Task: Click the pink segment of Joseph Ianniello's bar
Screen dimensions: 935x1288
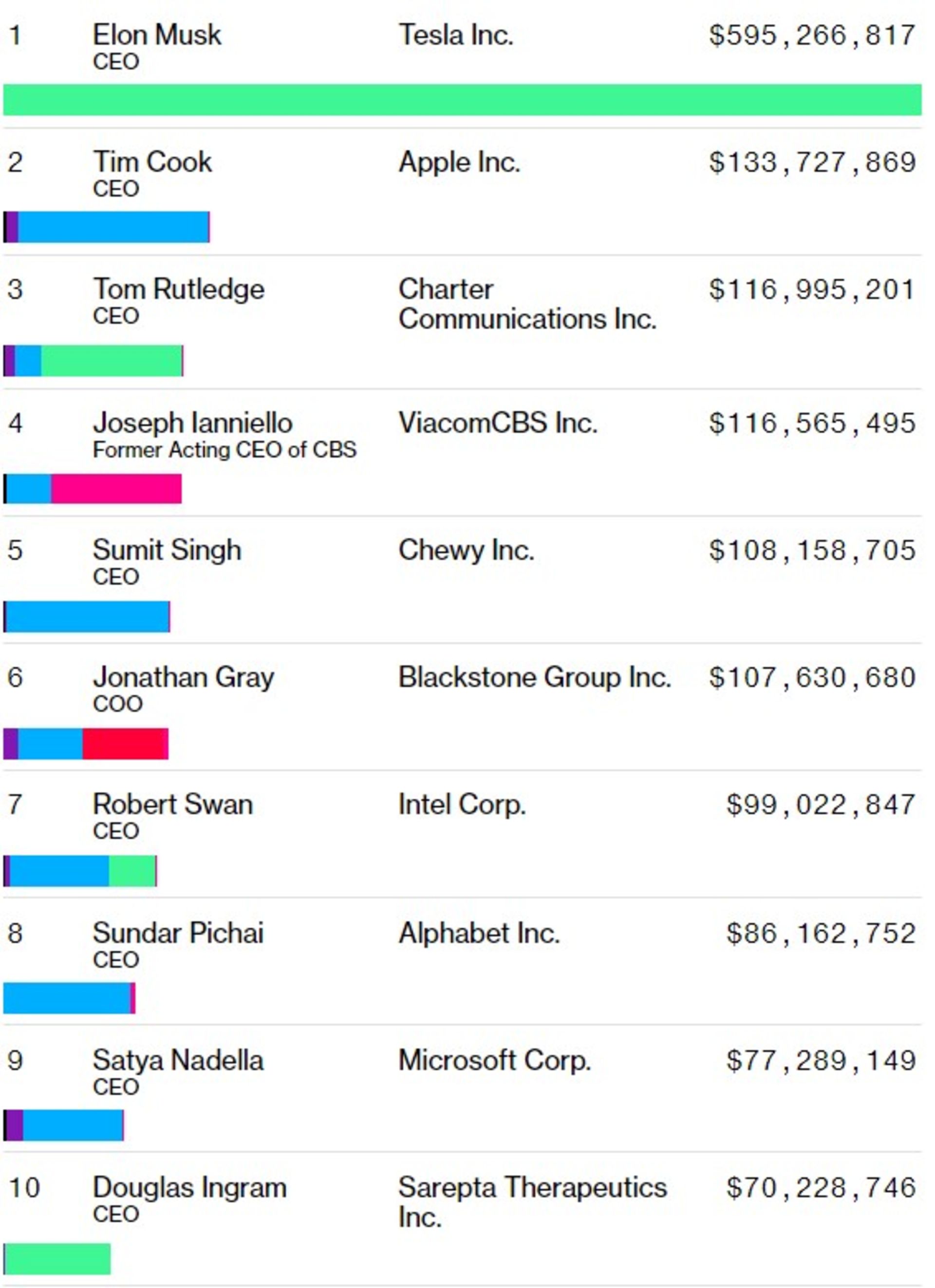Action: tap(116, 489)
